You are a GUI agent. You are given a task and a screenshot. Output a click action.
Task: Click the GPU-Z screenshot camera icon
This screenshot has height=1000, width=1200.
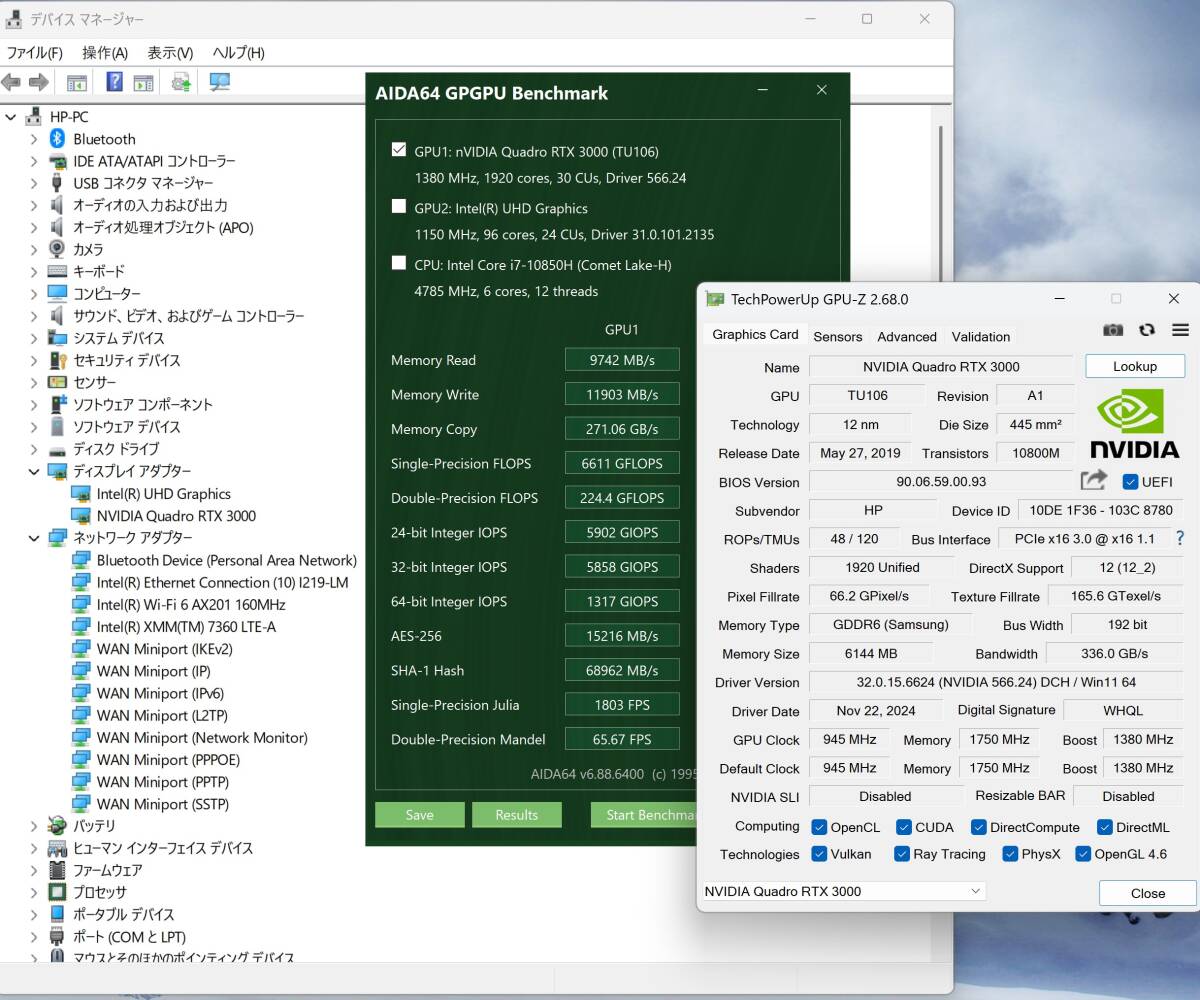(x=1113, y=330)
